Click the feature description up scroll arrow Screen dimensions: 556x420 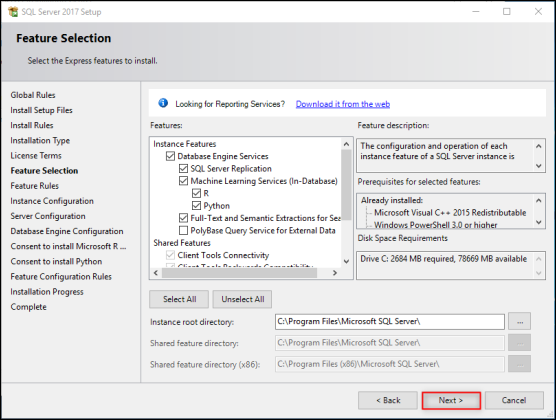[539, 146]
